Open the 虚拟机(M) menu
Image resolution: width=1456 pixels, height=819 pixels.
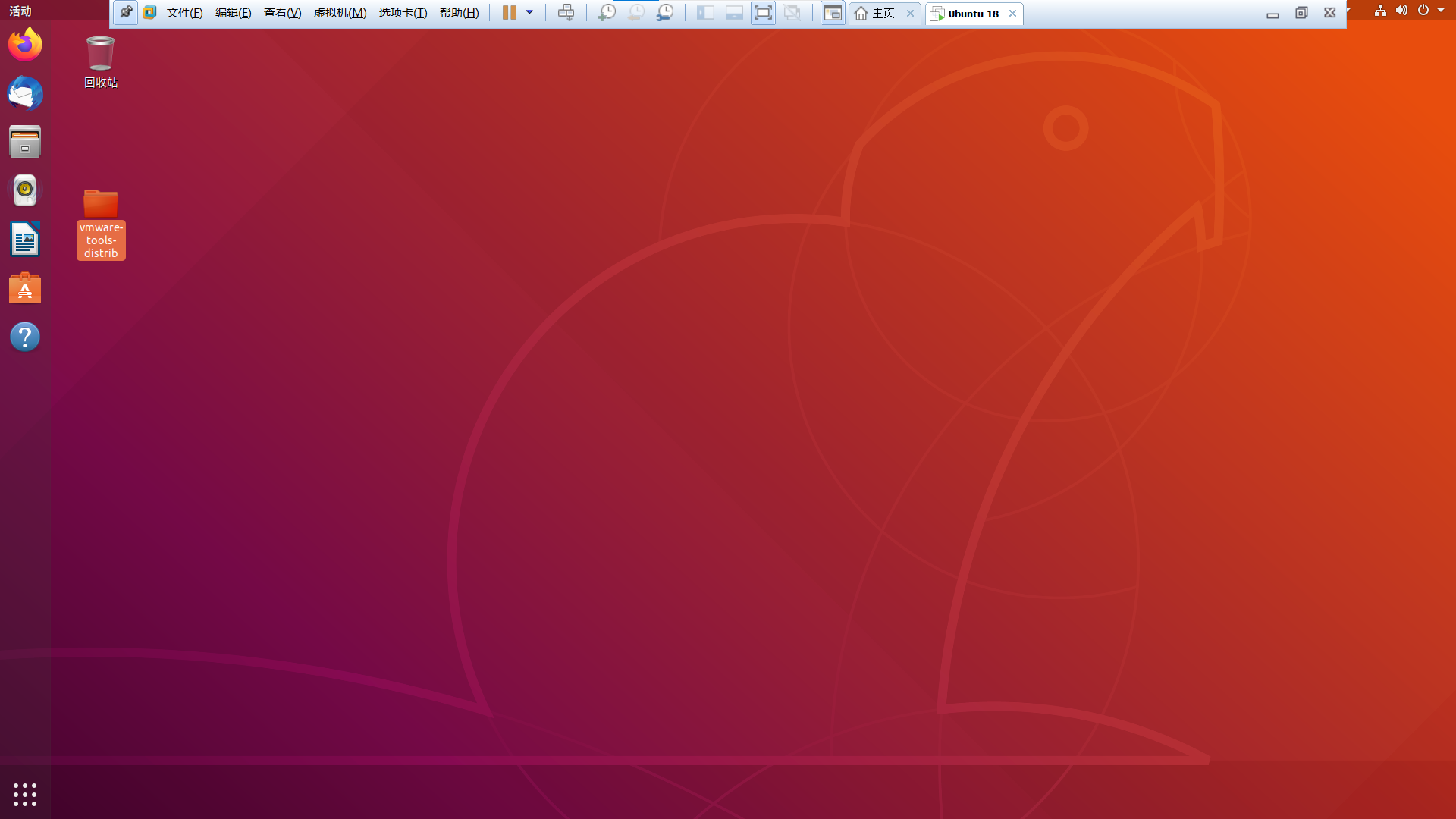340,13
